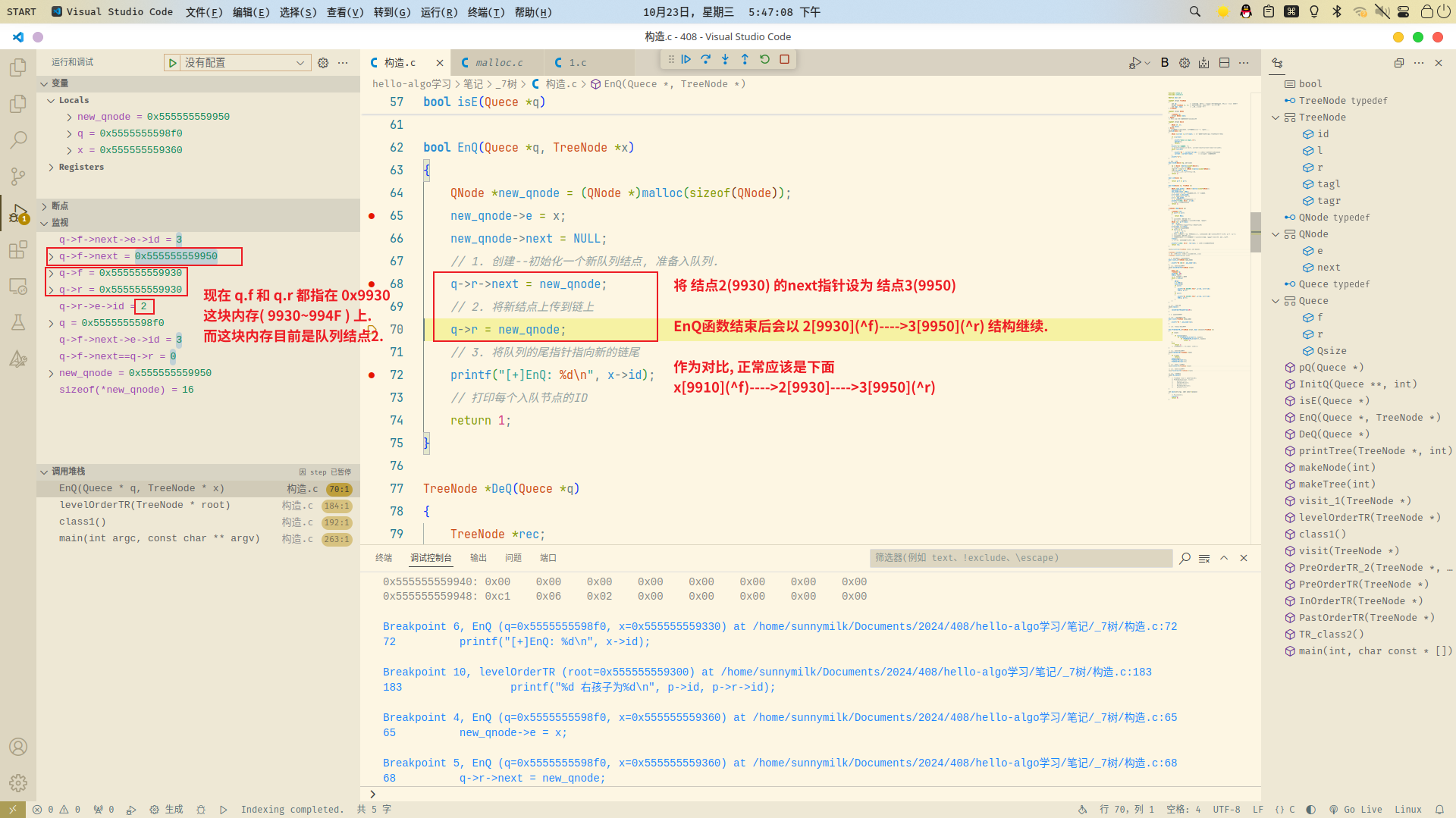Stop the debugging session

pos(785,59)
